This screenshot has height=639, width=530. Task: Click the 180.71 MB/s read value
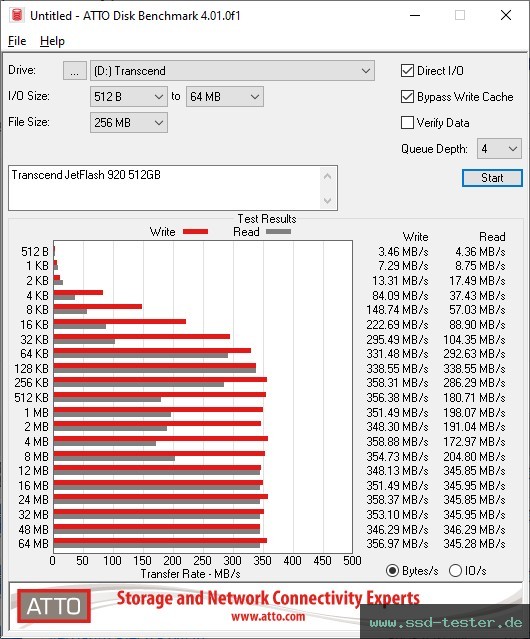click(474, 398)
